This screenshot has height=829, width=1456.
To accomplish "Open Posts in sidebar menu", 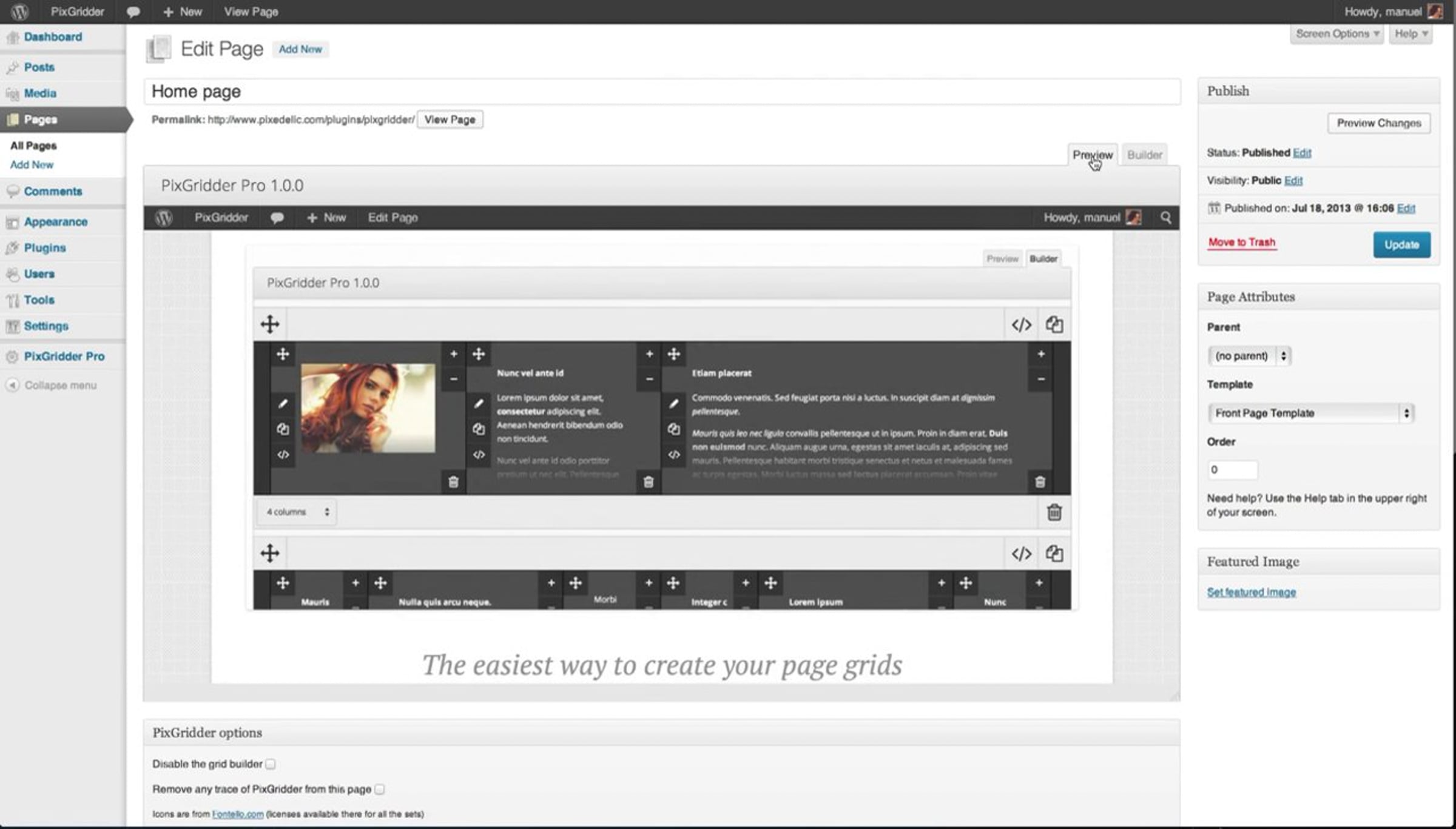I will tap(39, 67).
